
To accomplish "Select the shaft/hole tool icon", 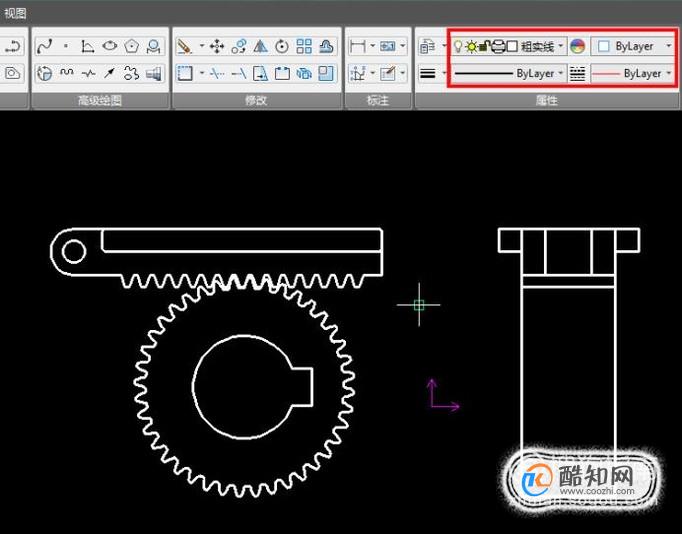I will point(153,73).
